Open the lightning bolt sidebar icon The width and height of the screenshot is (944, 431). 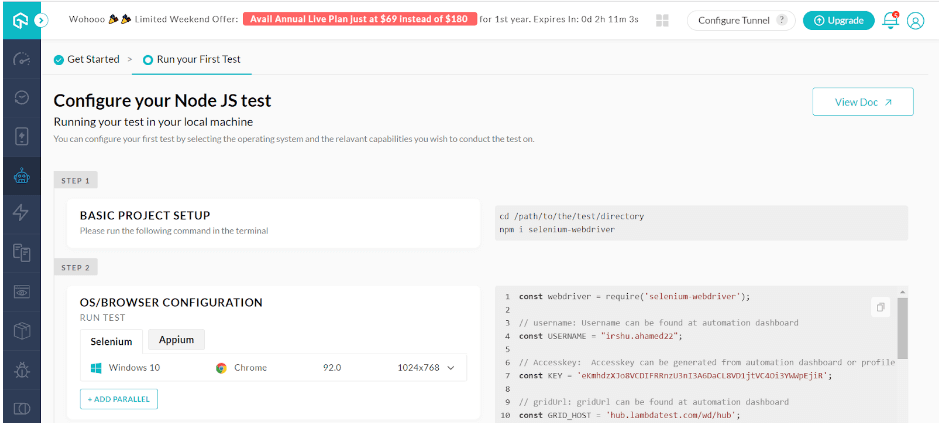(x=21, y=212)
